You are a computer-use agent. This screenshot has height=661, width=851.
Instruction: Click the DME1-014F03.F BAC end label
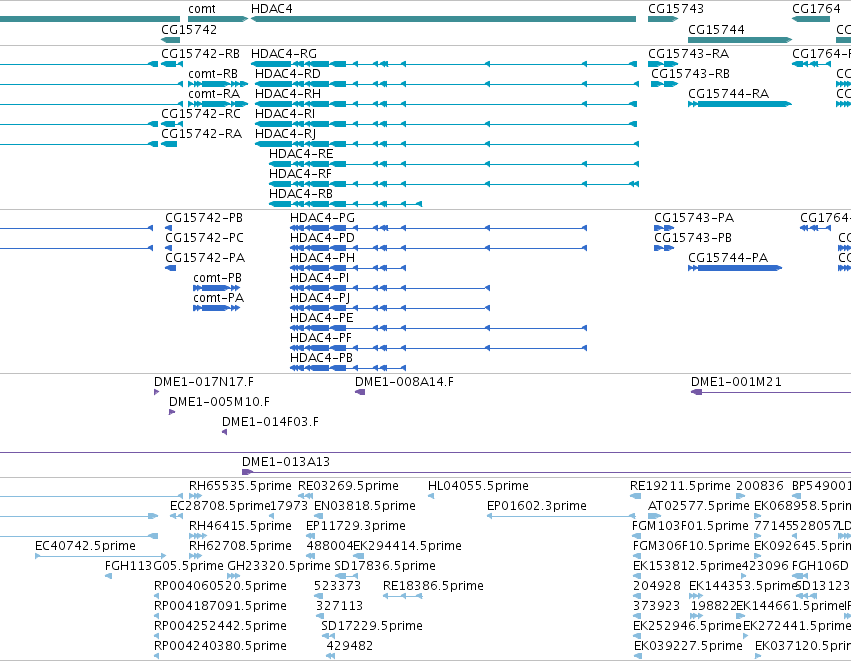coord(270,422)
